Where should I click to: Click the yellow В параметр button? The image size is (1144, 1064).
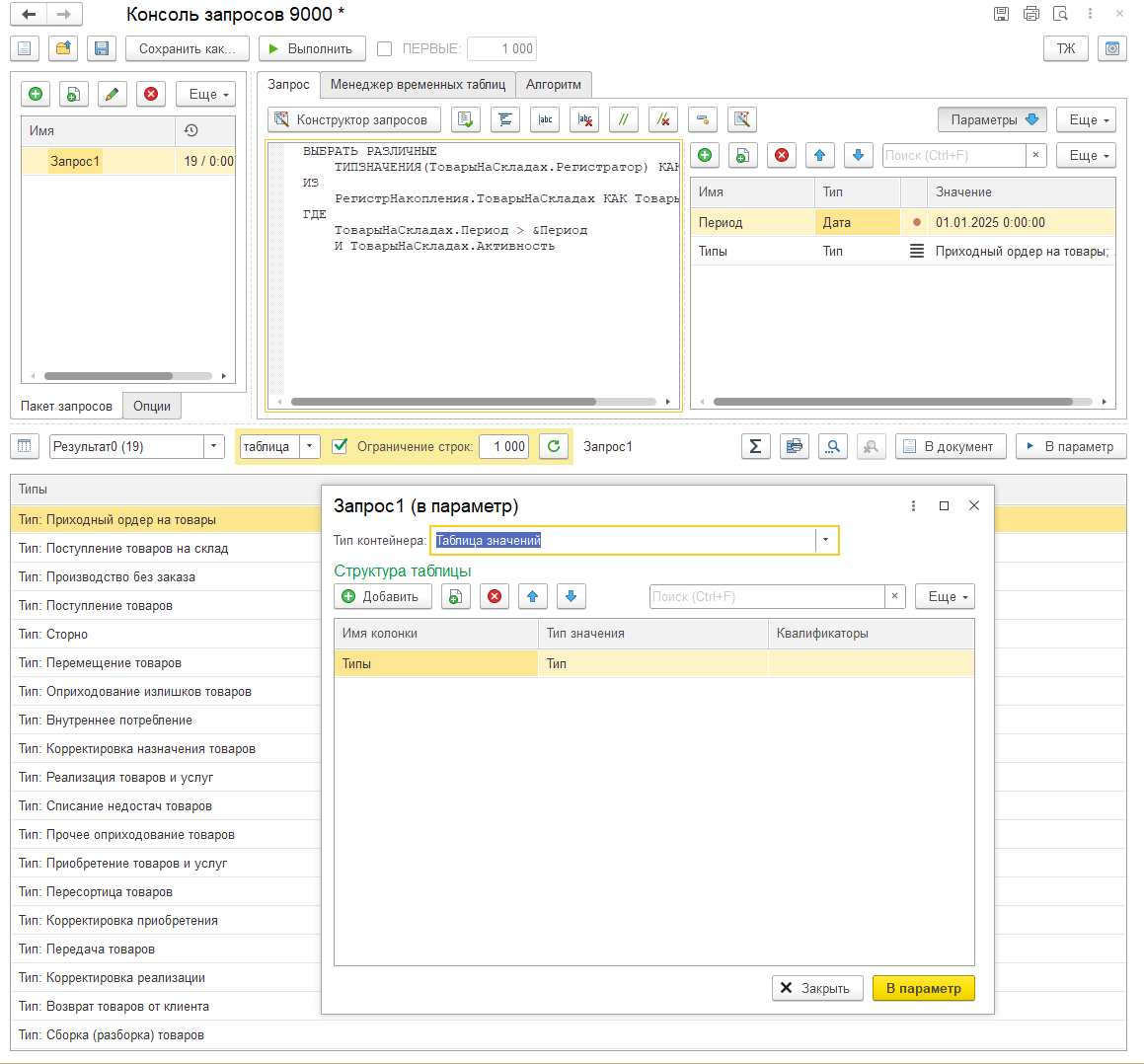pyautogui.click(x=923, y=988)
